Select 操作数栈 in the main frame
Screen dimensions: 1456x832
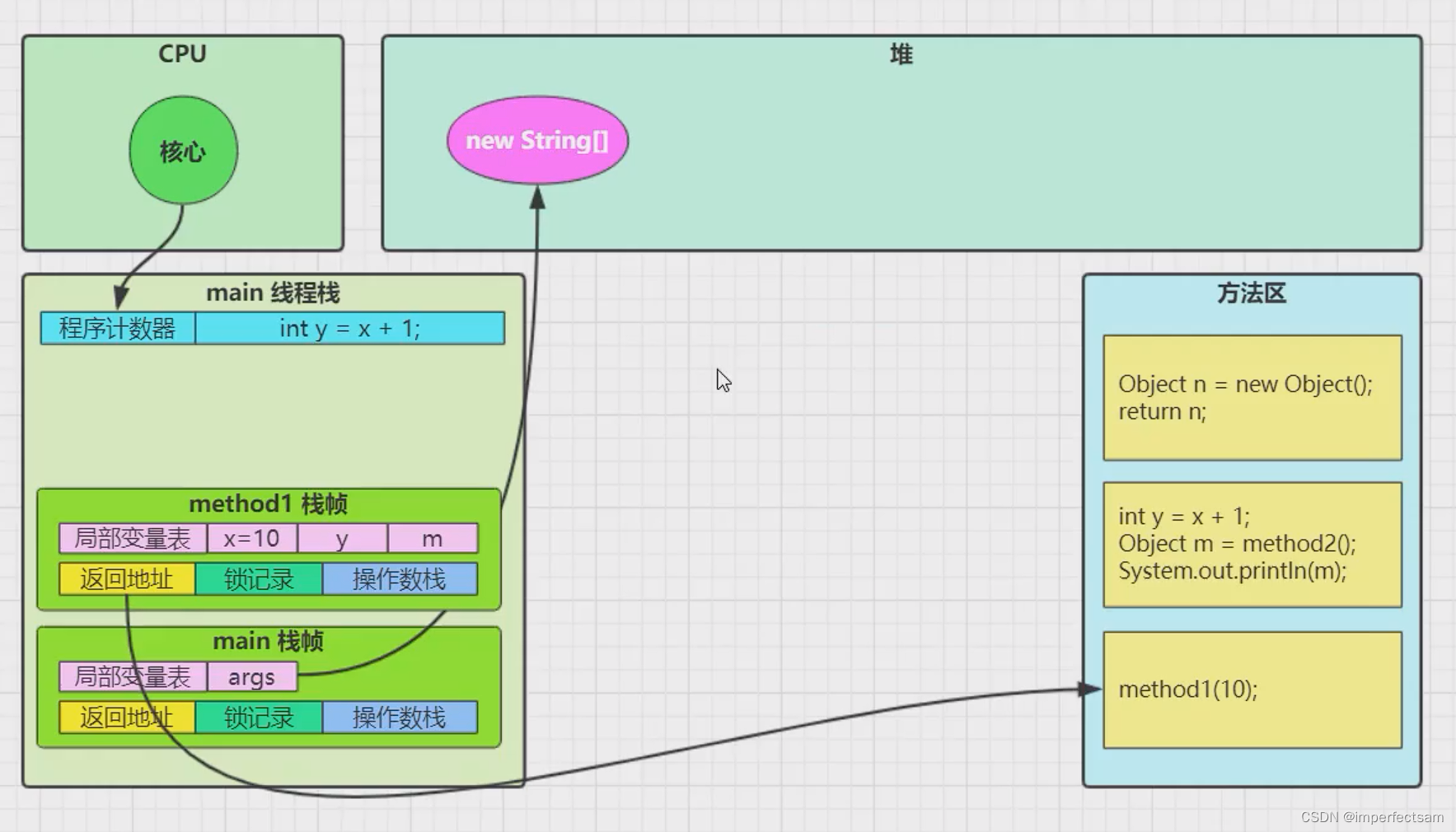click(400, 717)
